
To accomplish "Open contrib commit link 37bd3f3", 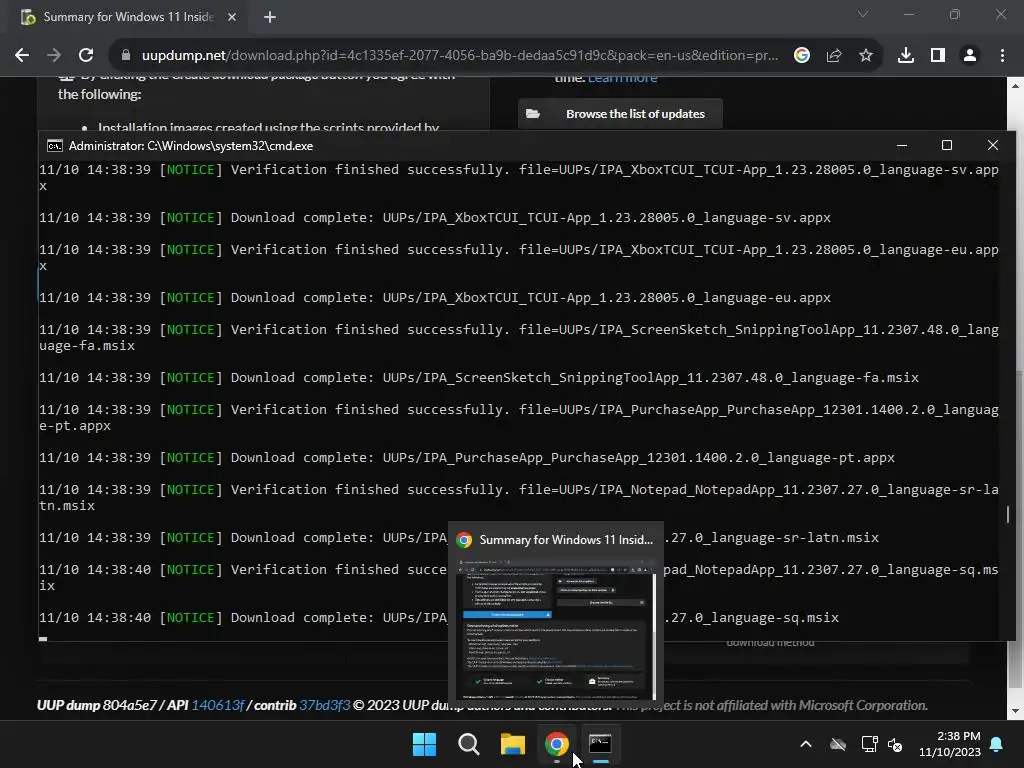I will coord(325,705).
